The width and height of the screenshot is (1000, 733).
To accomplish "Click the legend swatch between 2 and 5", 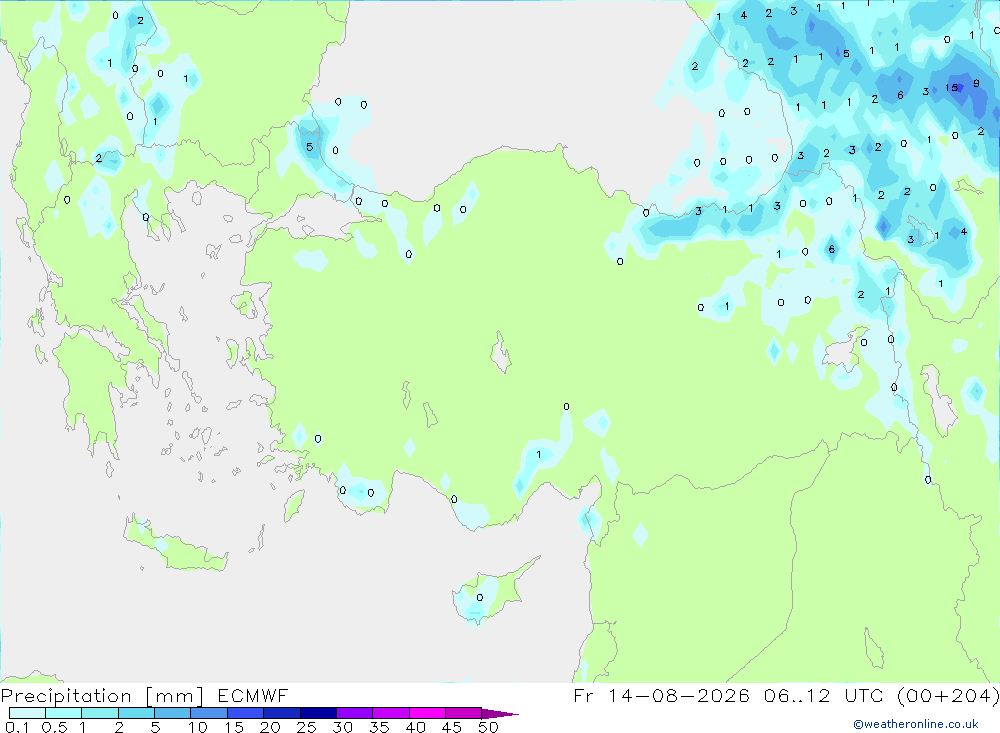I will point(136,713).
